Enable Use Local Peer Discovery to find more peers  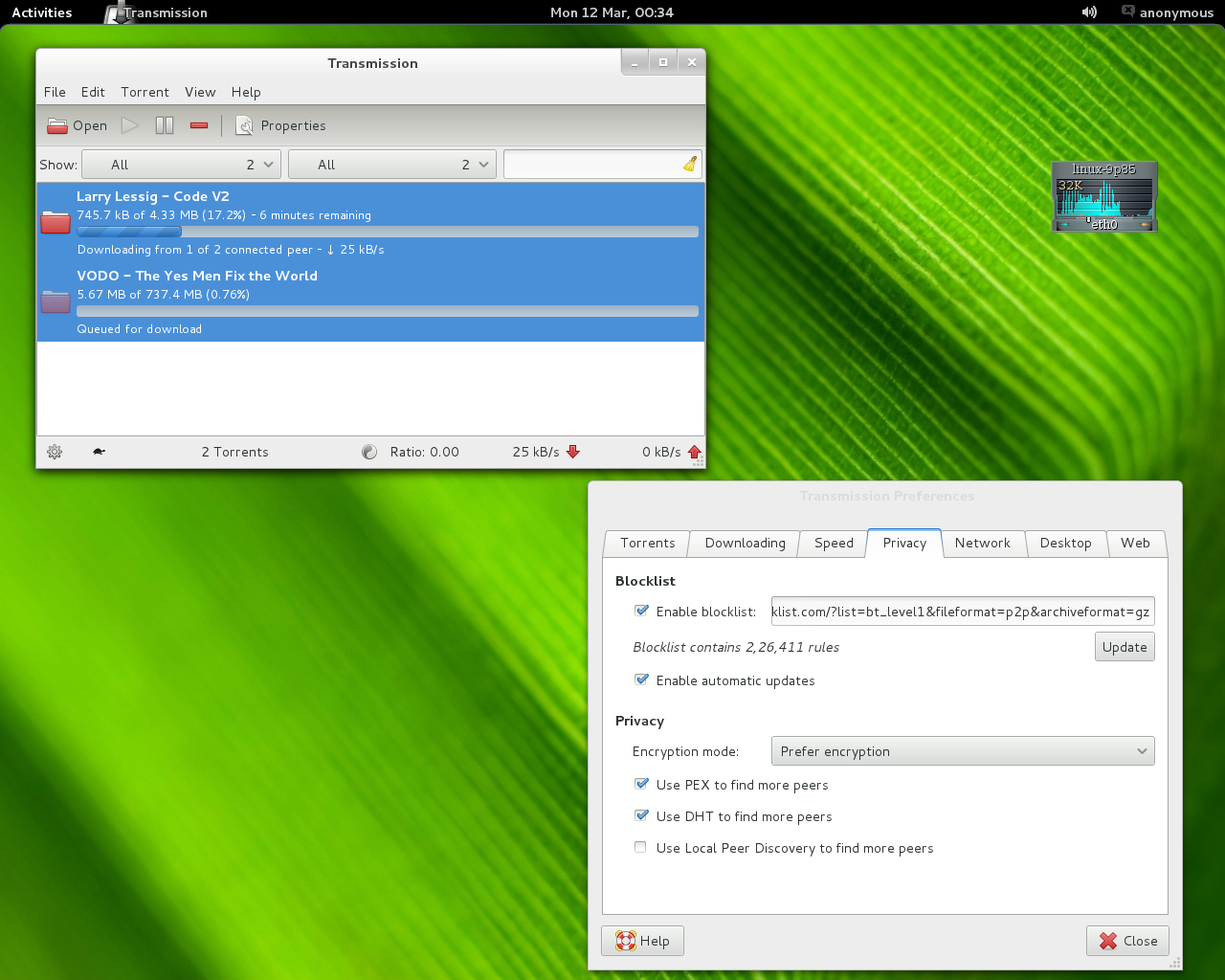click(640, 847)
